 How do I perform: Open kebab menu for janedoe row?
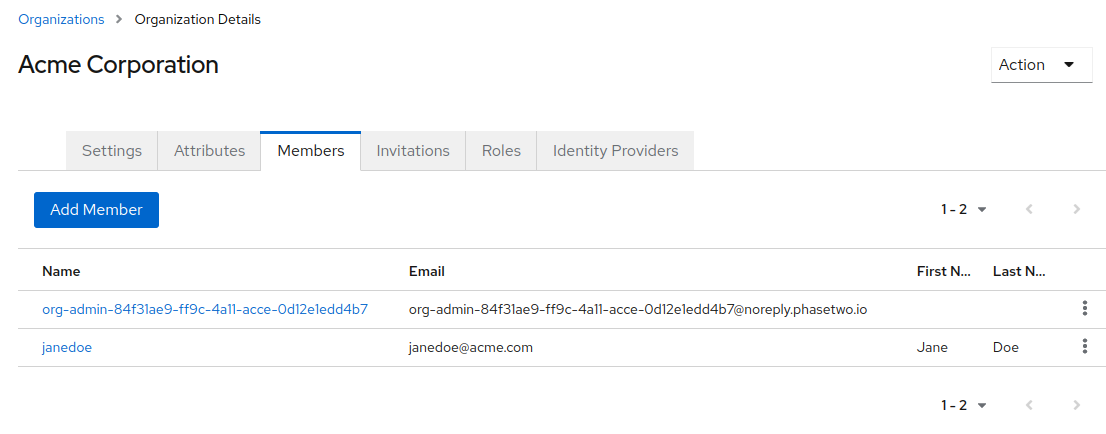tap(1084, 346)
